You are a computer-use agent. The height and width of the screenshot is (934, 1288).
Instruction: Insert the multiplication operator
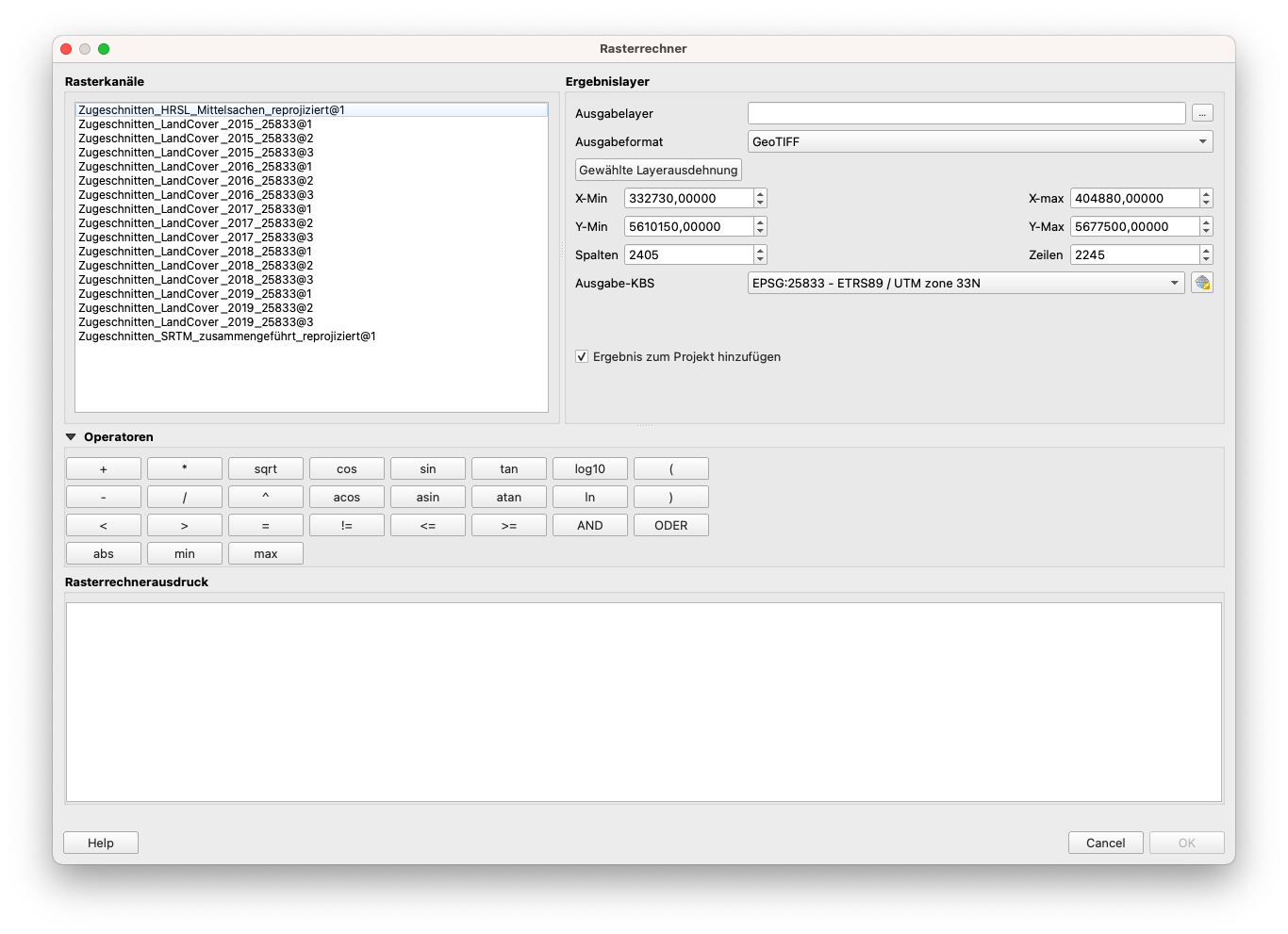pos(185,468)
